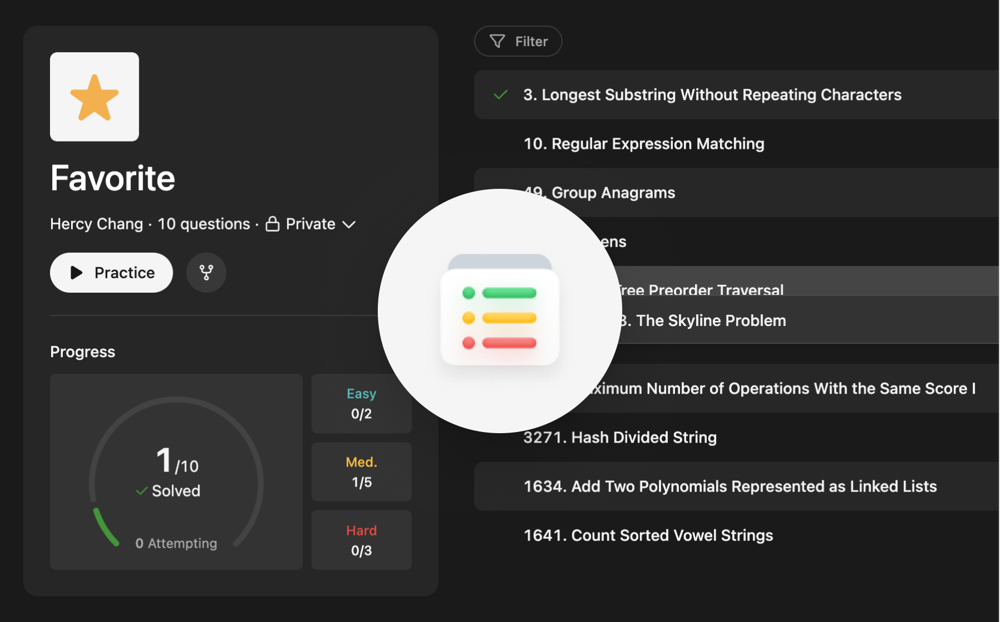The height and width of the screenshot is (622, 1000).
Task: Click the play triangle icon in Practice
Action: (76, 272)
